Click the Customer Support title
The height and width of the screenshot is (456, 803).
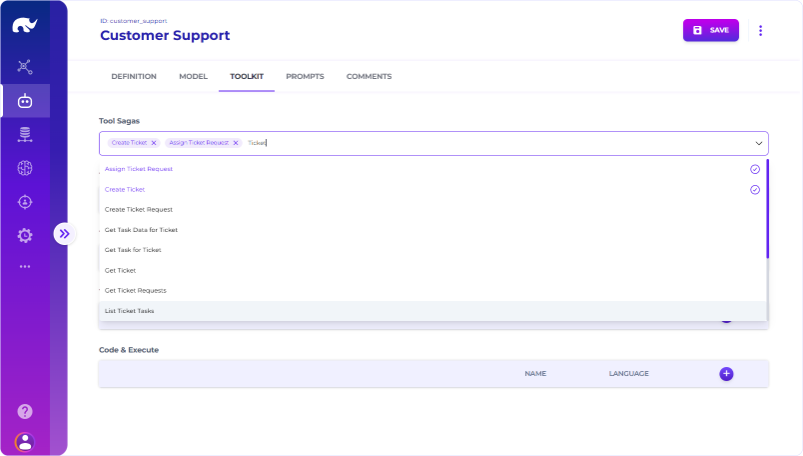tap(165, 35)
